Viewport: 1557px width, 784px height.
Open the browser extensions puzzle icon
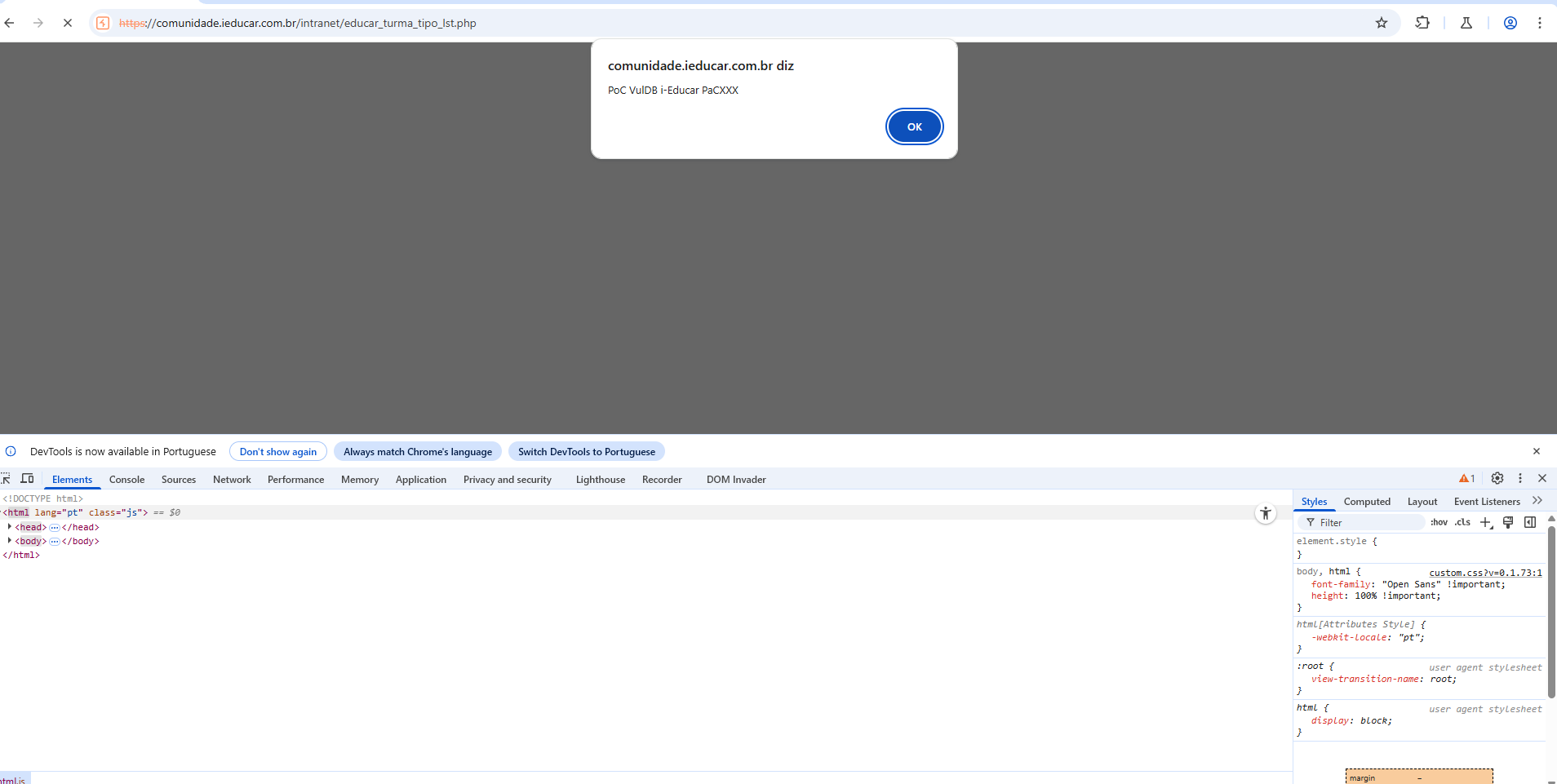(x=1422, y=23)
